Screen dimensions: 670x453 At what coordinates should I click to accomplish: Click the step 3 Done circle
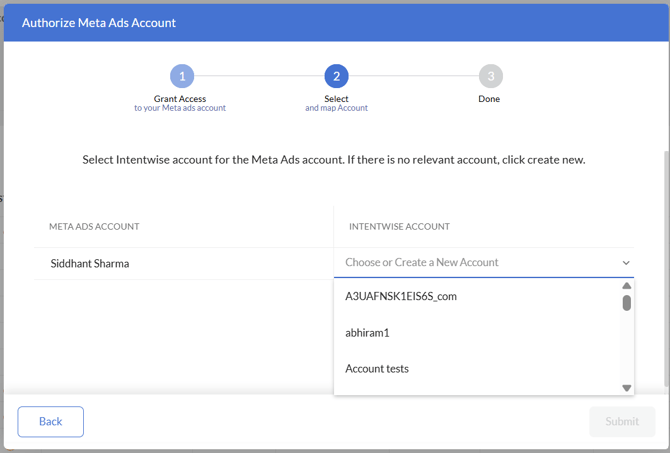click(x=491, y=76)
